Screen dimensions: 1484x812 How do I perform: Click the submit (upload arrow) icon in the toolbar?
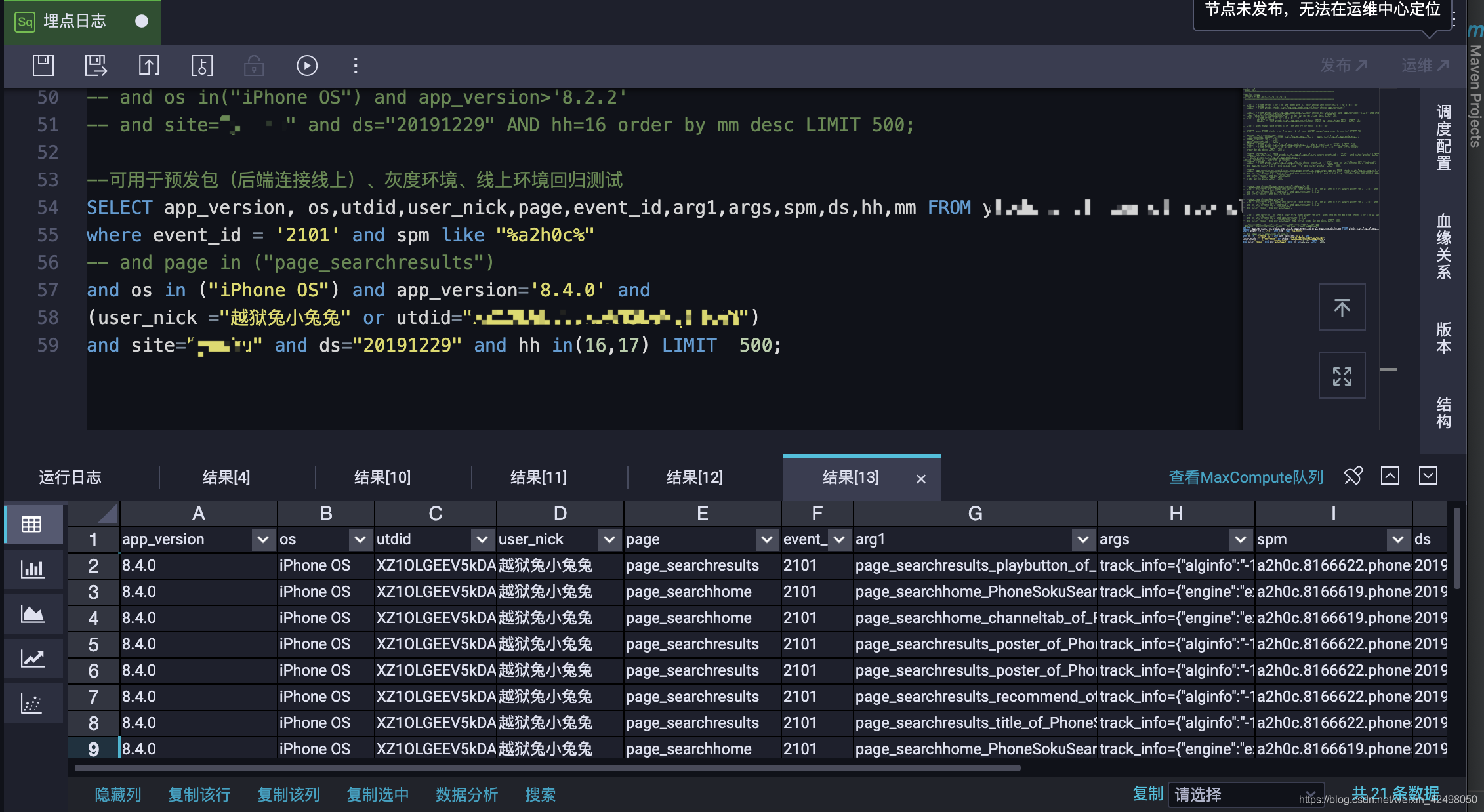coord(149,66)
